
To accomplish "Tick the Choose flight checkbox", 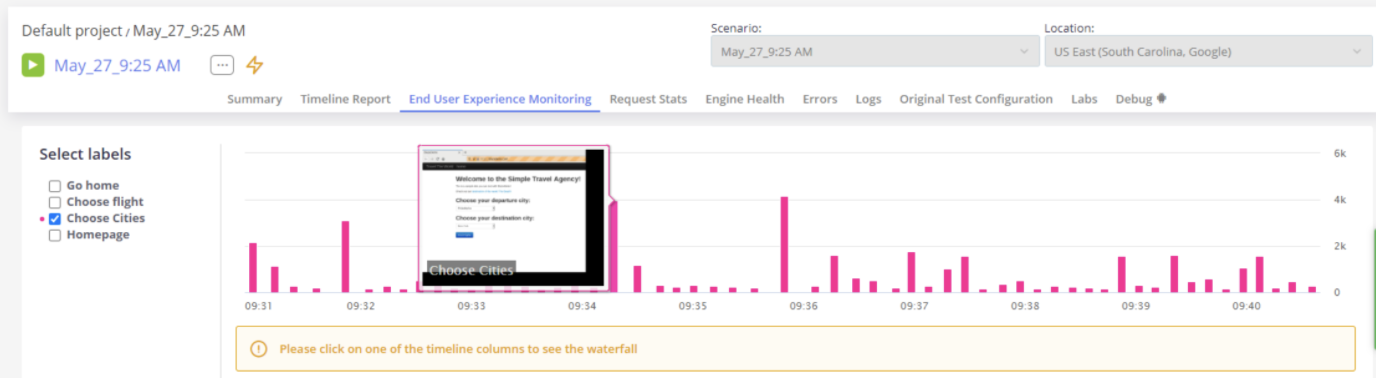I will coord(55,202).
